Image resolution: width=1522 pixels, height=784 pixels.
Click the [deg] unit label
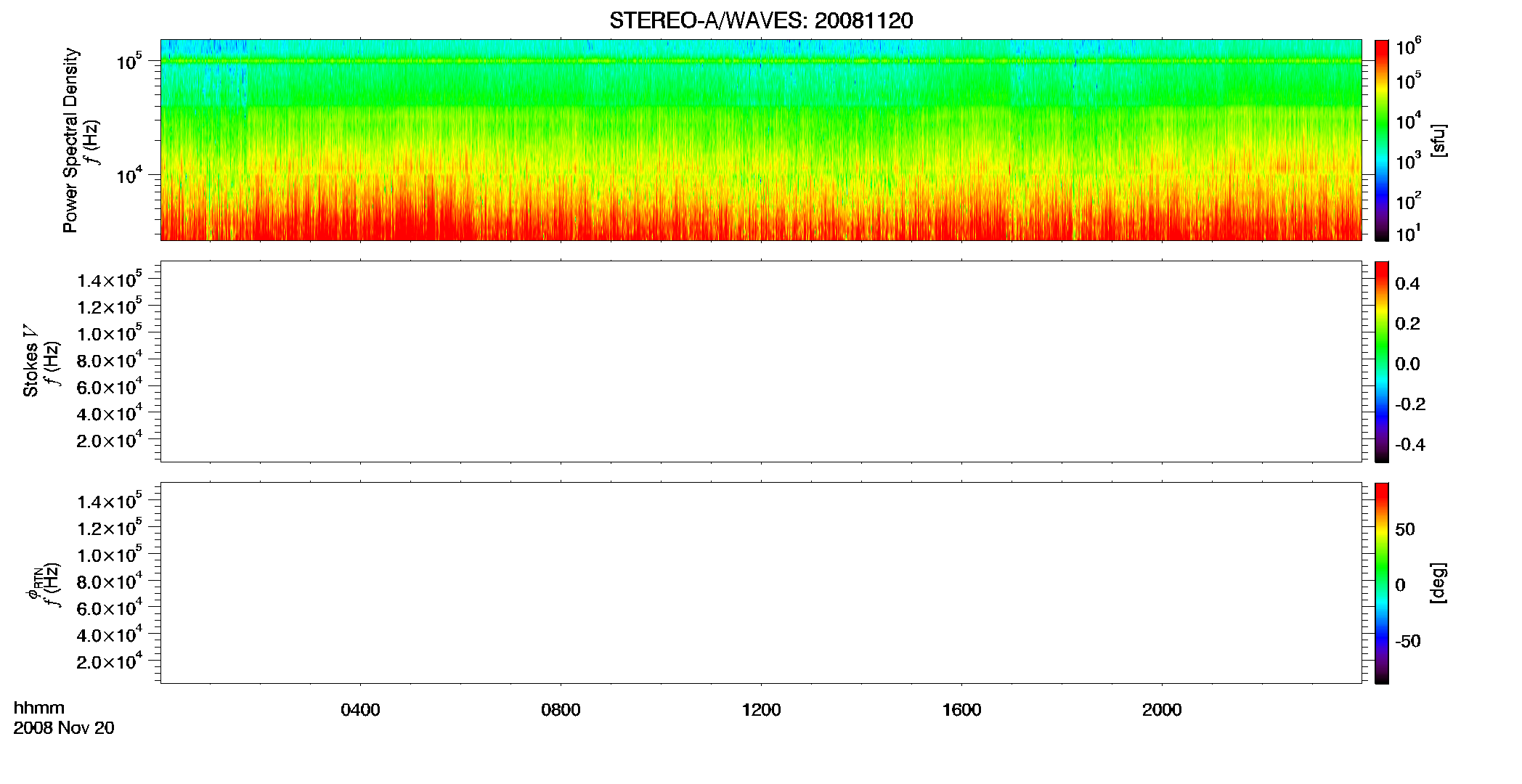pos(1438,583)
